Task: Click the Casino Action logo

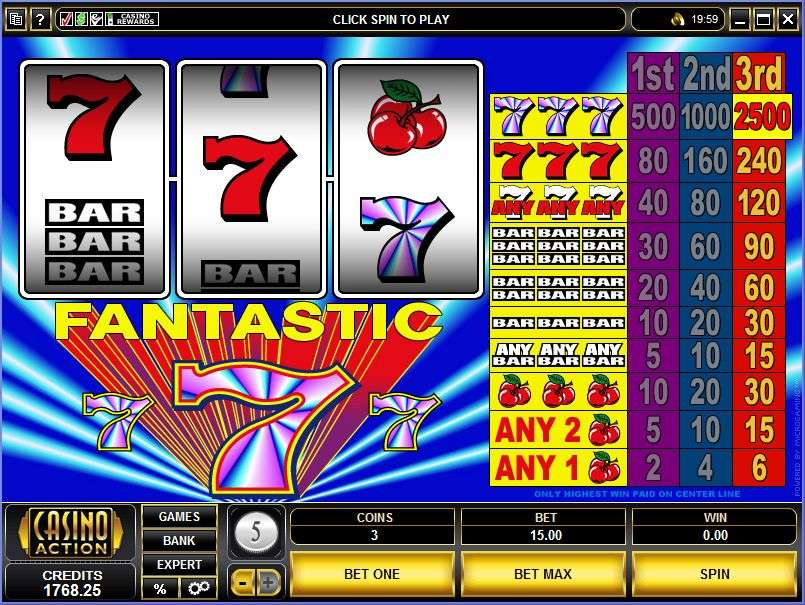Action: coord(71,532)
